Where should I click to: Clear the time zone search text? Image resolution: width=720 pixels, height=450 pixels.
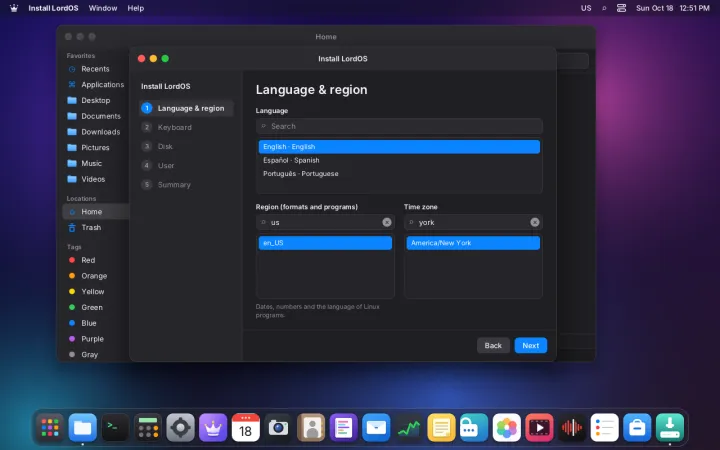click(534, 222)
